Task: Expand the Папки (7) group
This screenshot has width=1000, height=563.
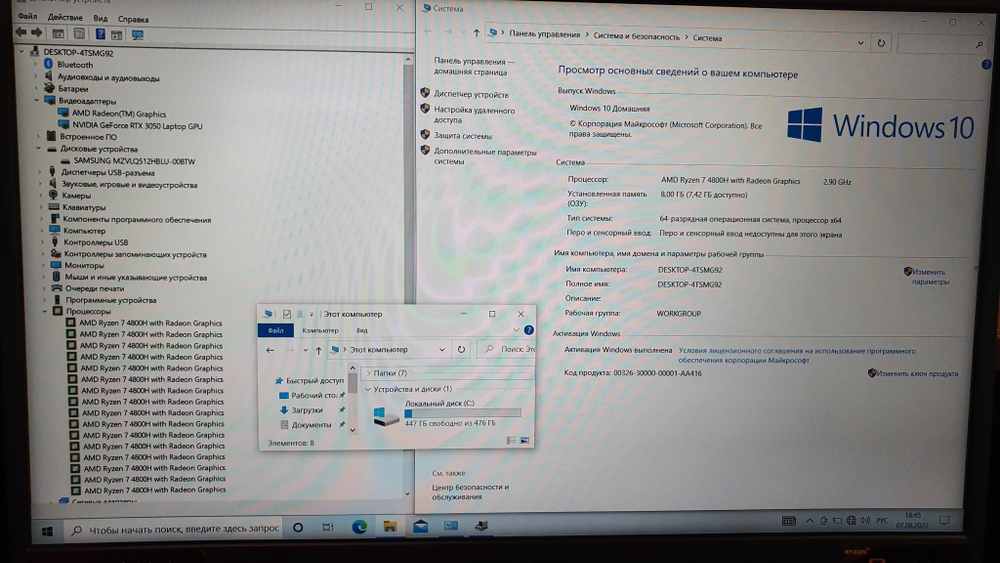Action: coord(368,373)
